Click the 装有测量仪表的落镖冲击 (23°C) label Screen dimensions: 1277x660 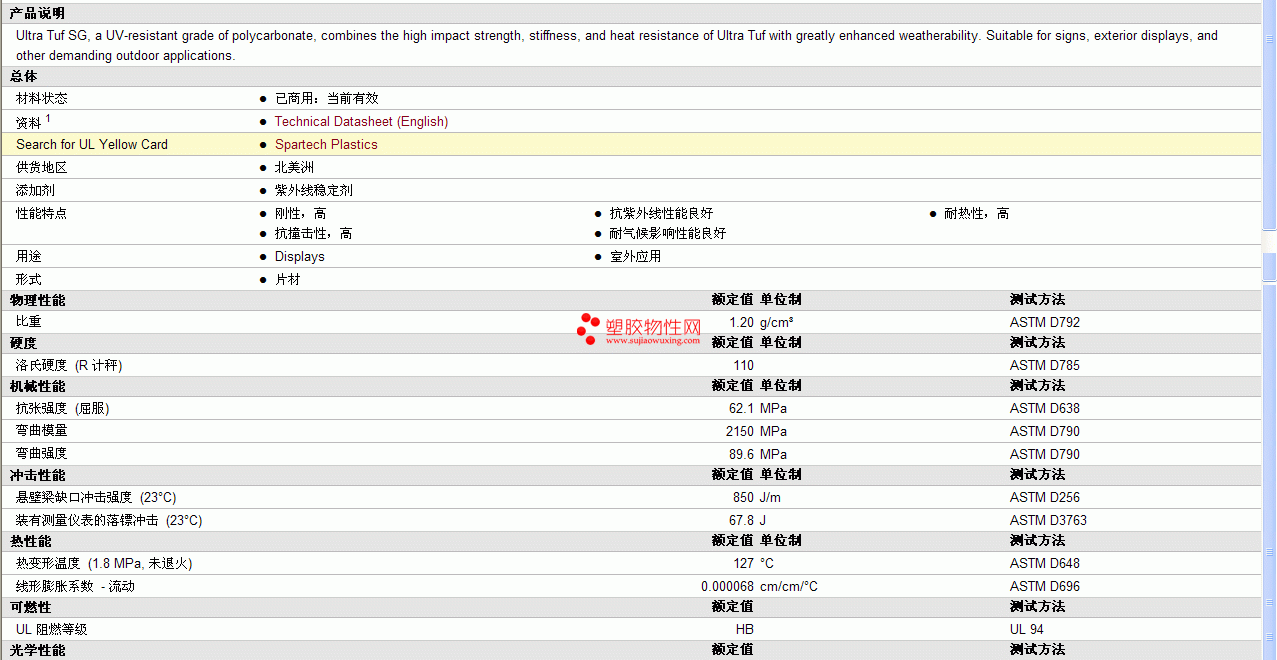(109, 520)
